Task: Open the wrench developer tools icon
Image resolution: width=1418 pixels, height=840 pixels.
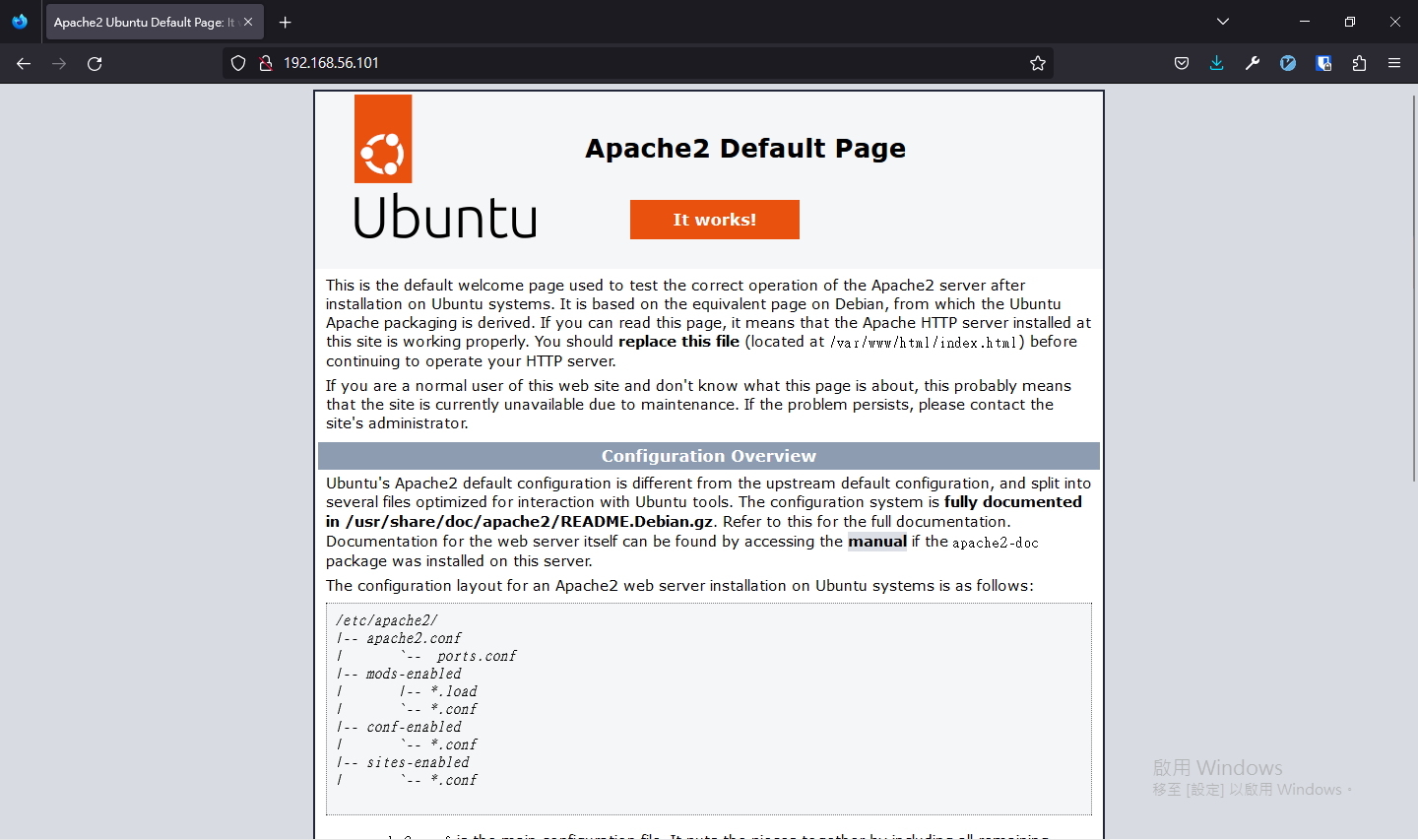Action: tap(1253, 63)
